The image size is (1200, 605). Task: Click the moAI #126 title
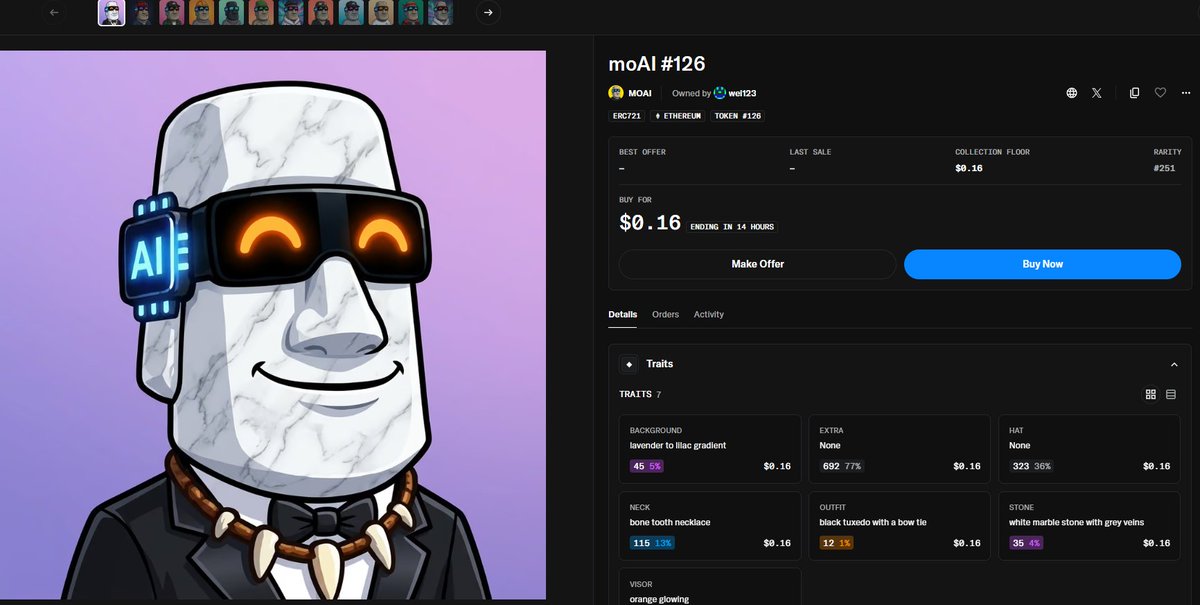pos(657,63)
